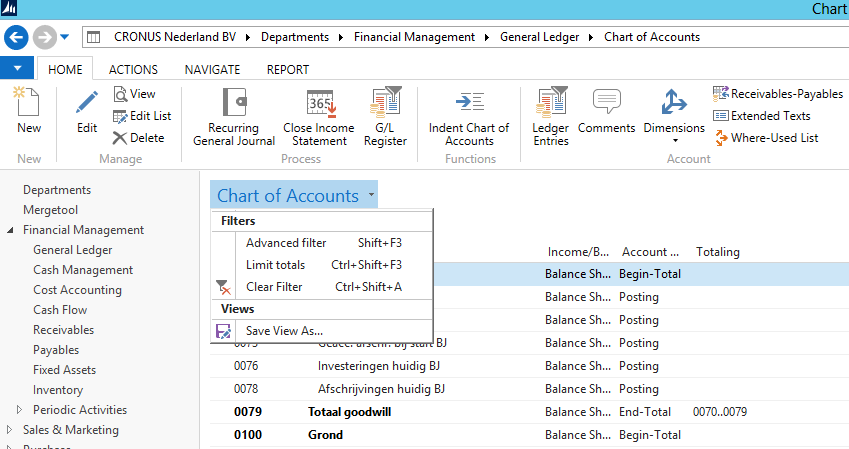Image resolution: width=849 pixels, height=449 pixels.
Task: Navigate back with the back arrow
Action: pyautogui.click(x=17, y=37)
